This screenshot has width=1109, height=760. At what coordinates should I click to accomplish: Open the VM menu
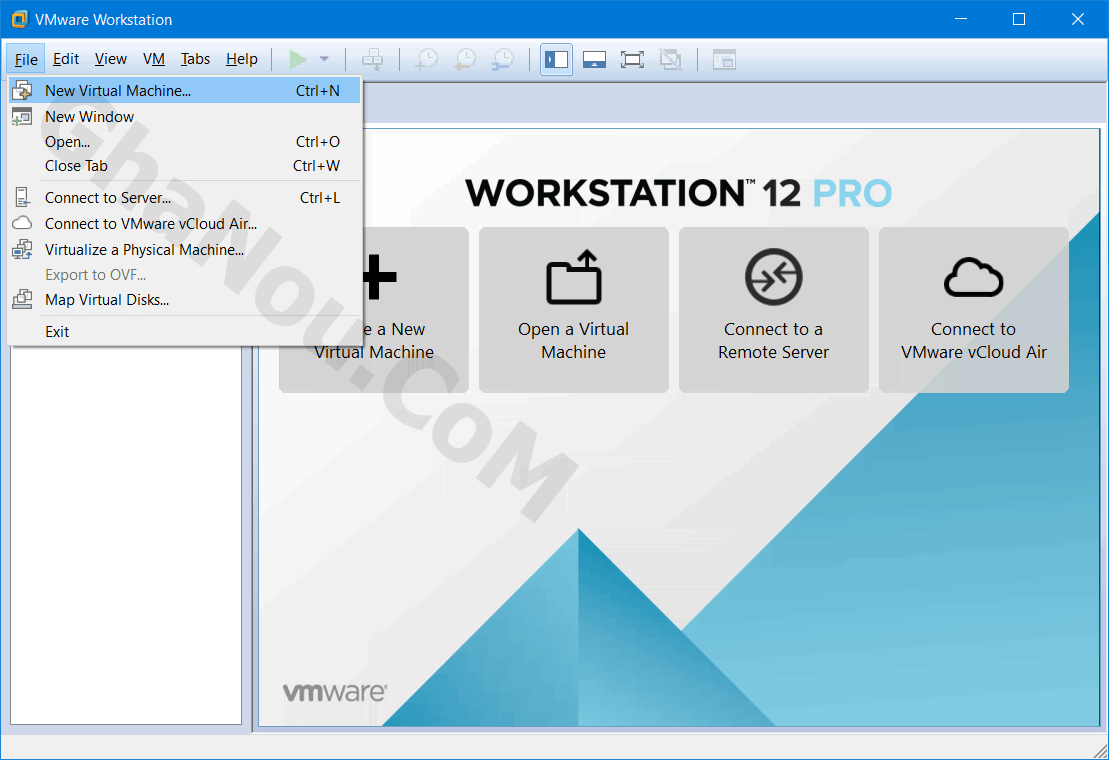pos(153,59)
